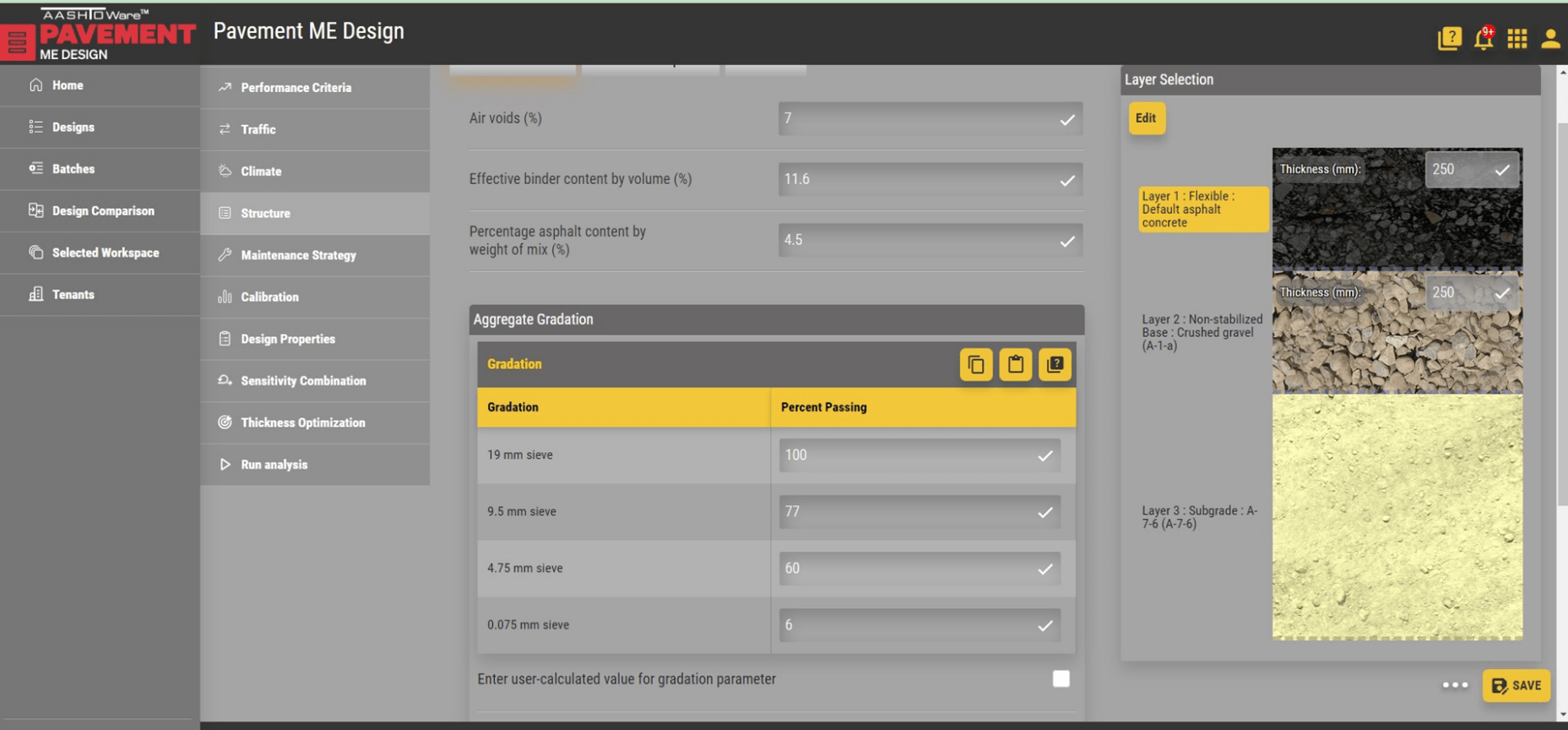Confirm Layer 1 thickness checkmark
Image resolution: width=1568 pixels, height=730 pixels.
[x=1502, y=170]
